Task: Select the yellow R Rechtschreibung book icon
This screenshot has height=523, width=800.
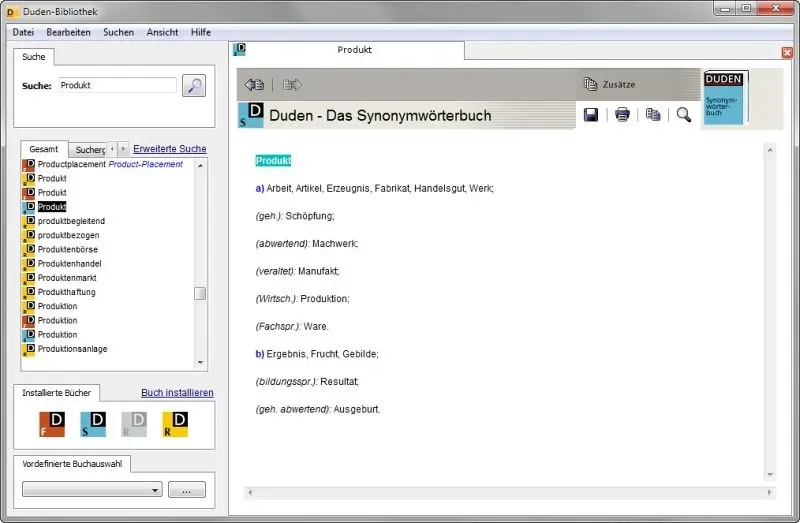Action: (175, 424)
